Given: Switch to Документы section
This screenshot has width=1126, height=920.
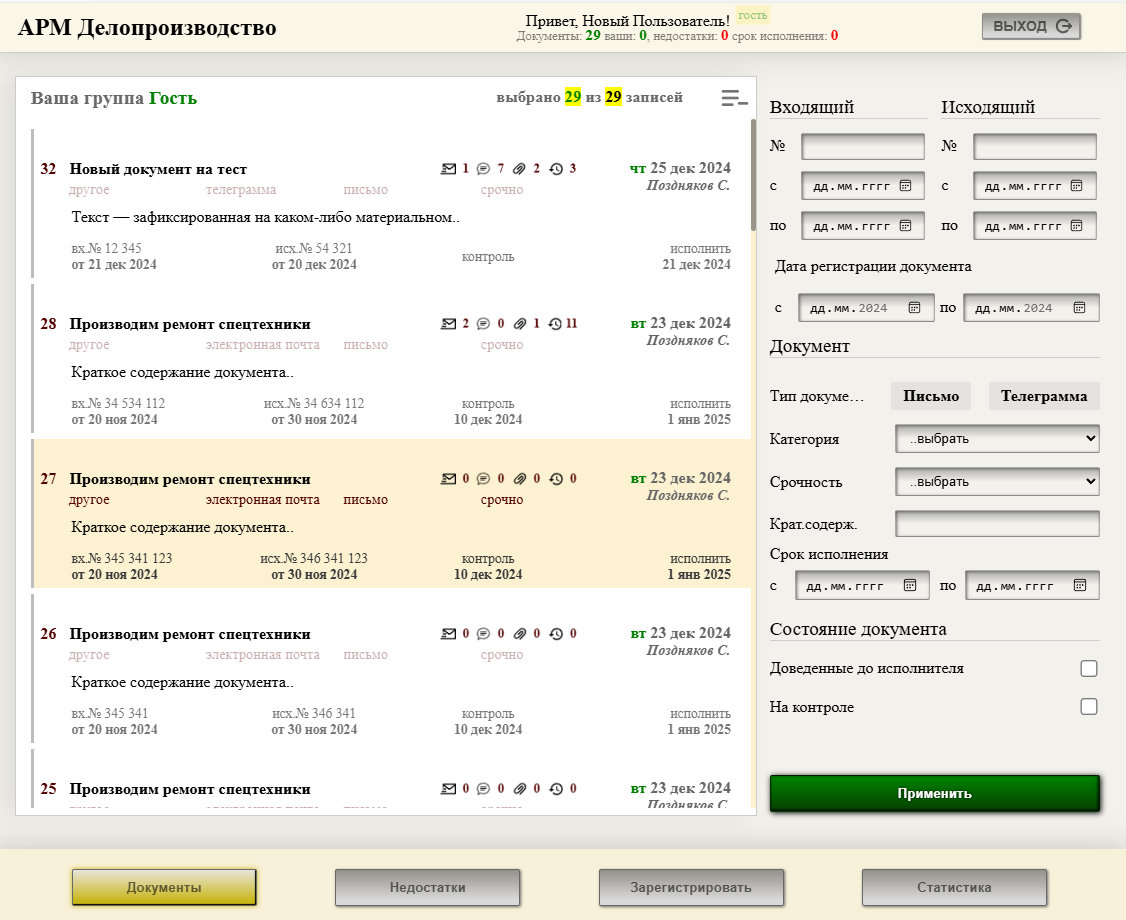Looking at the screenshot, I should (x=164, y=888).
